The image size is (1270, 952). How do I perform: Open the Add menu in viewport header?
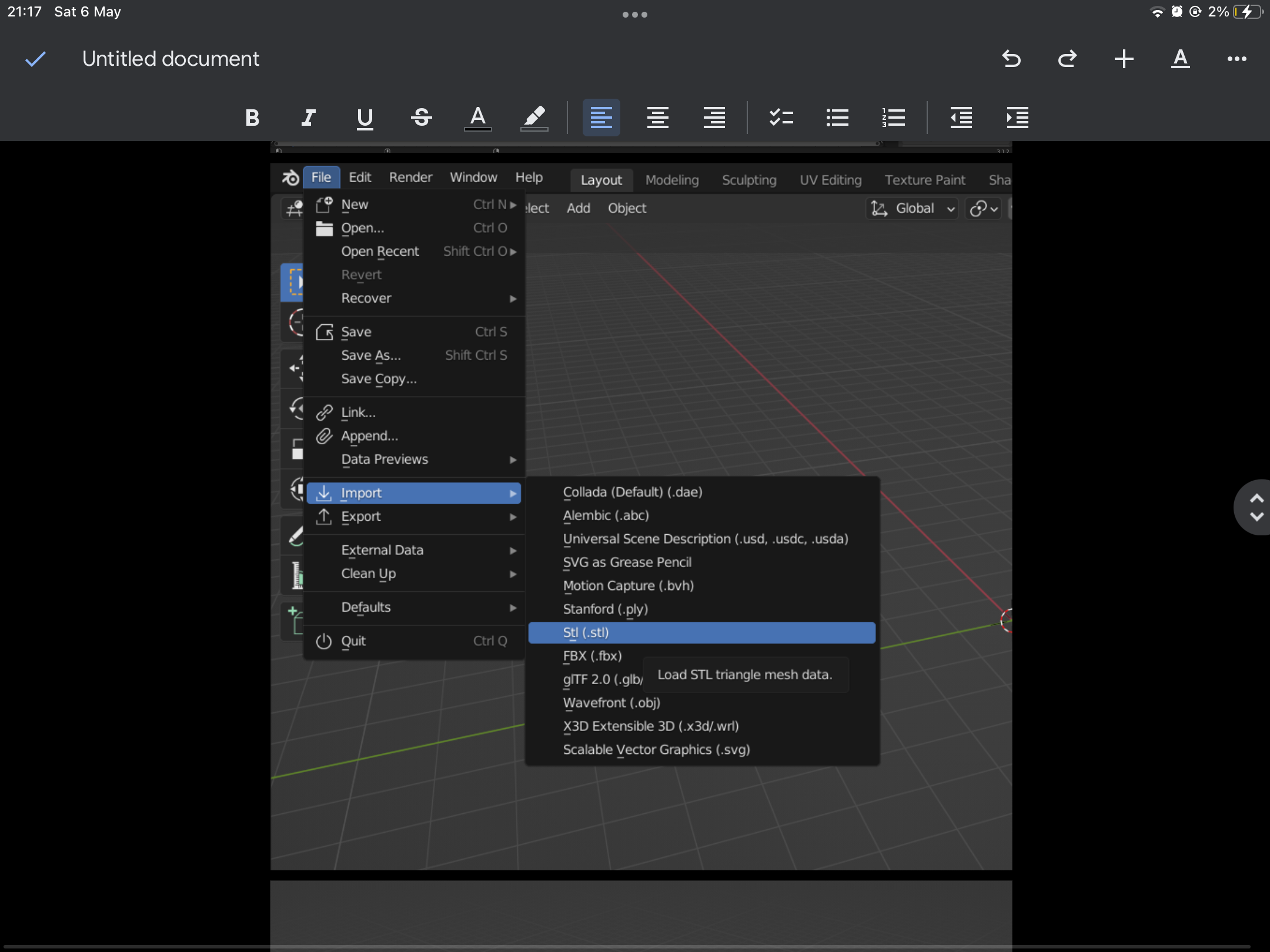point(579,208)
